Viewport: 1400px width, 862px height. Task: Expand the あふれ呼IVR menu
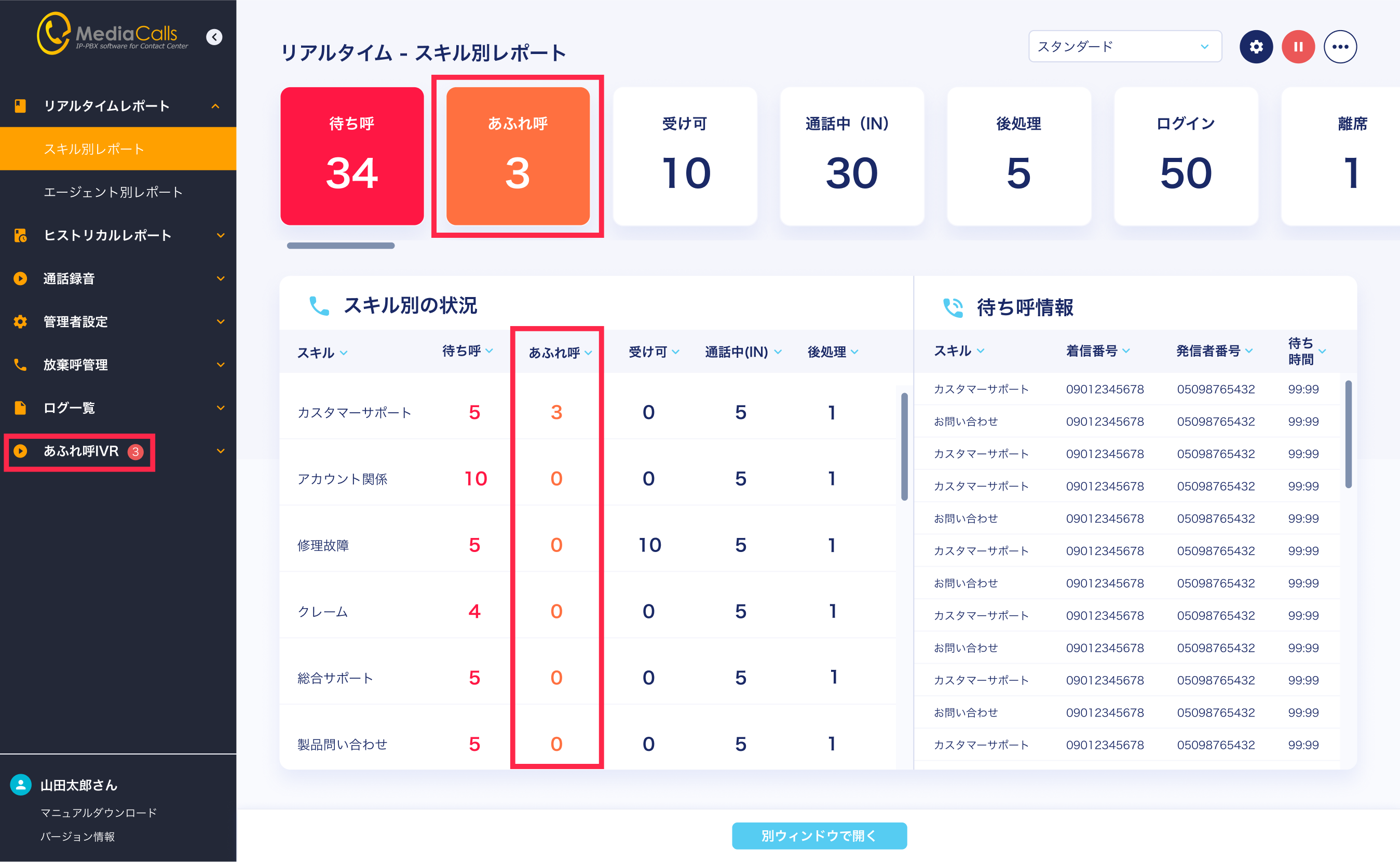221,451
